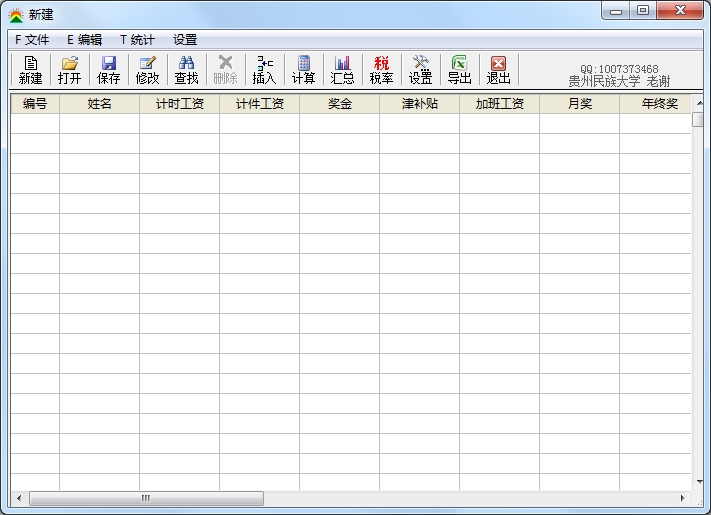Open the red 税率 tax rate icon

click(x=381, y=70)
